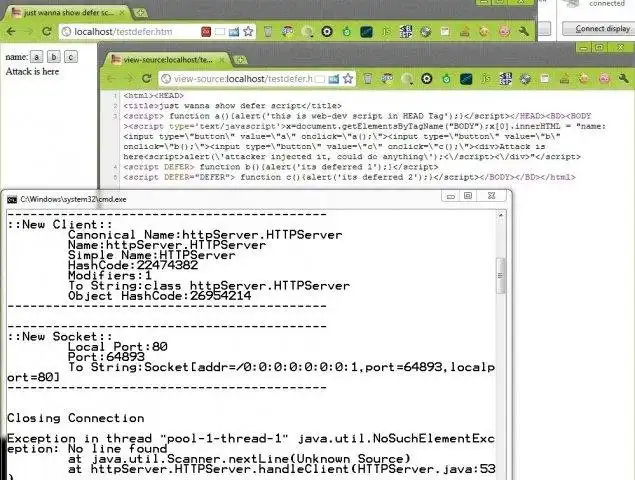Click the magnifier extension icon in the testdefer.htm toolbar
The width and height of the screenshot is (635, 480).
[307, 32]
